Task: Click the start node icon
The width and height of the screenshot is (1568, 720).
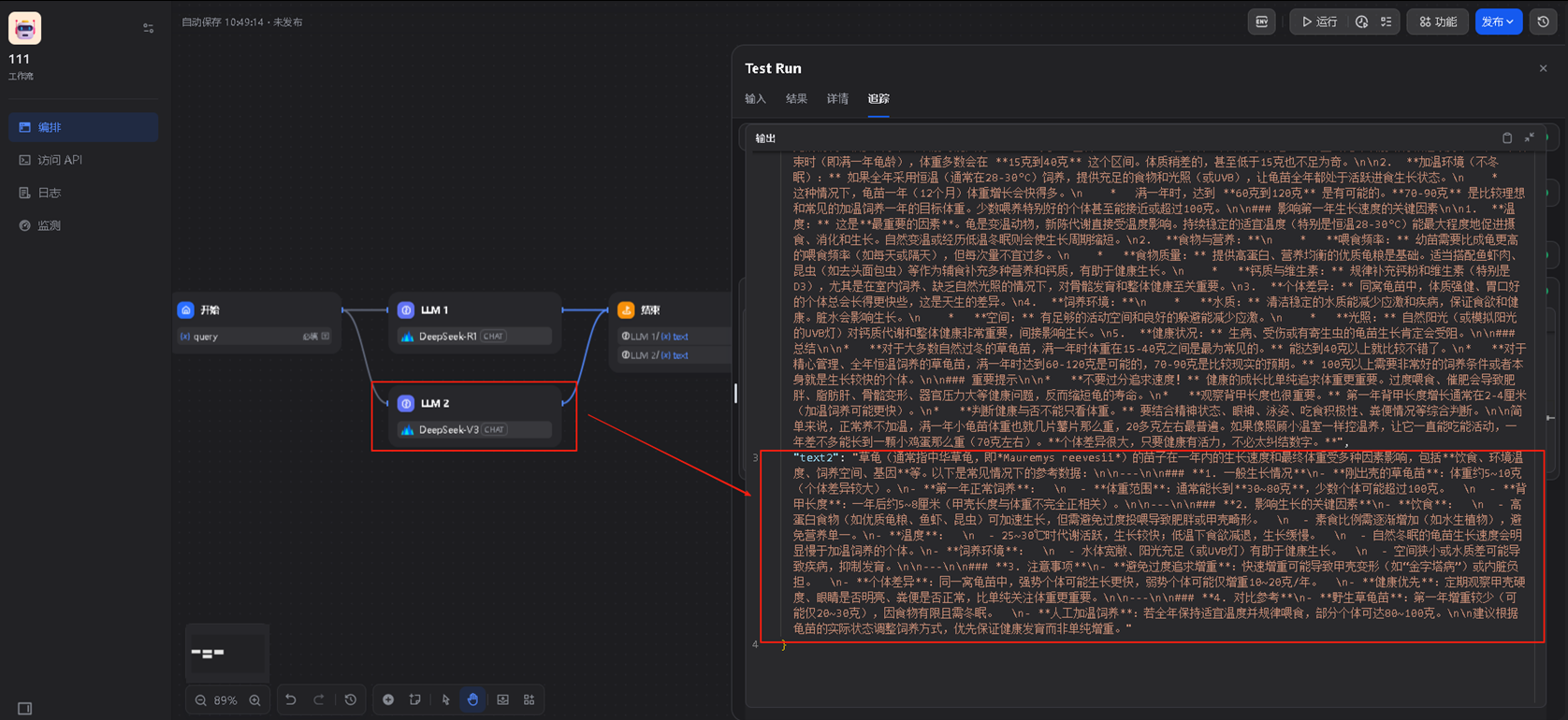Action: point(186,310)
